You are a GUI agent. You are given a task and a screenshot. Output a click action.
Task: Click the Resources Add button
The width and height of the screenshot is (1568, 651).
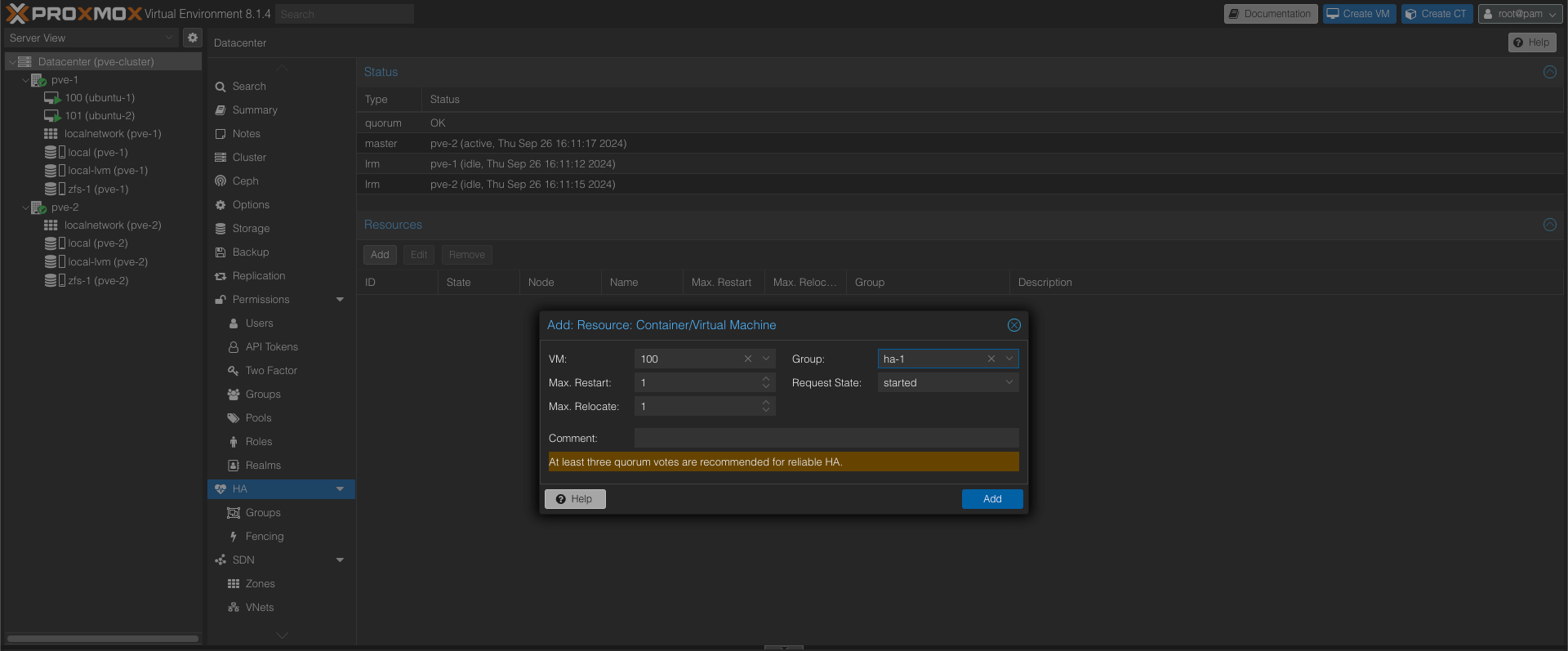pos(380,255)
